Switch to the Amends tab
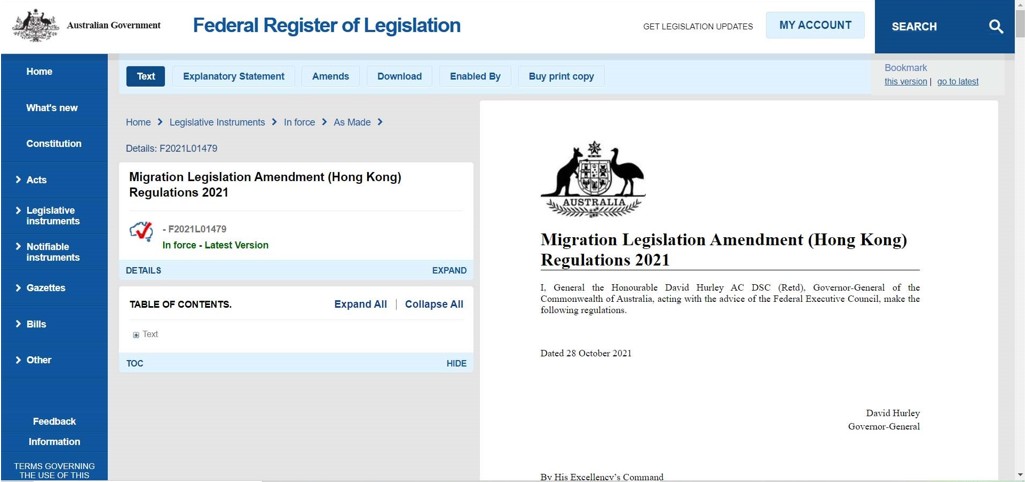 330,76
